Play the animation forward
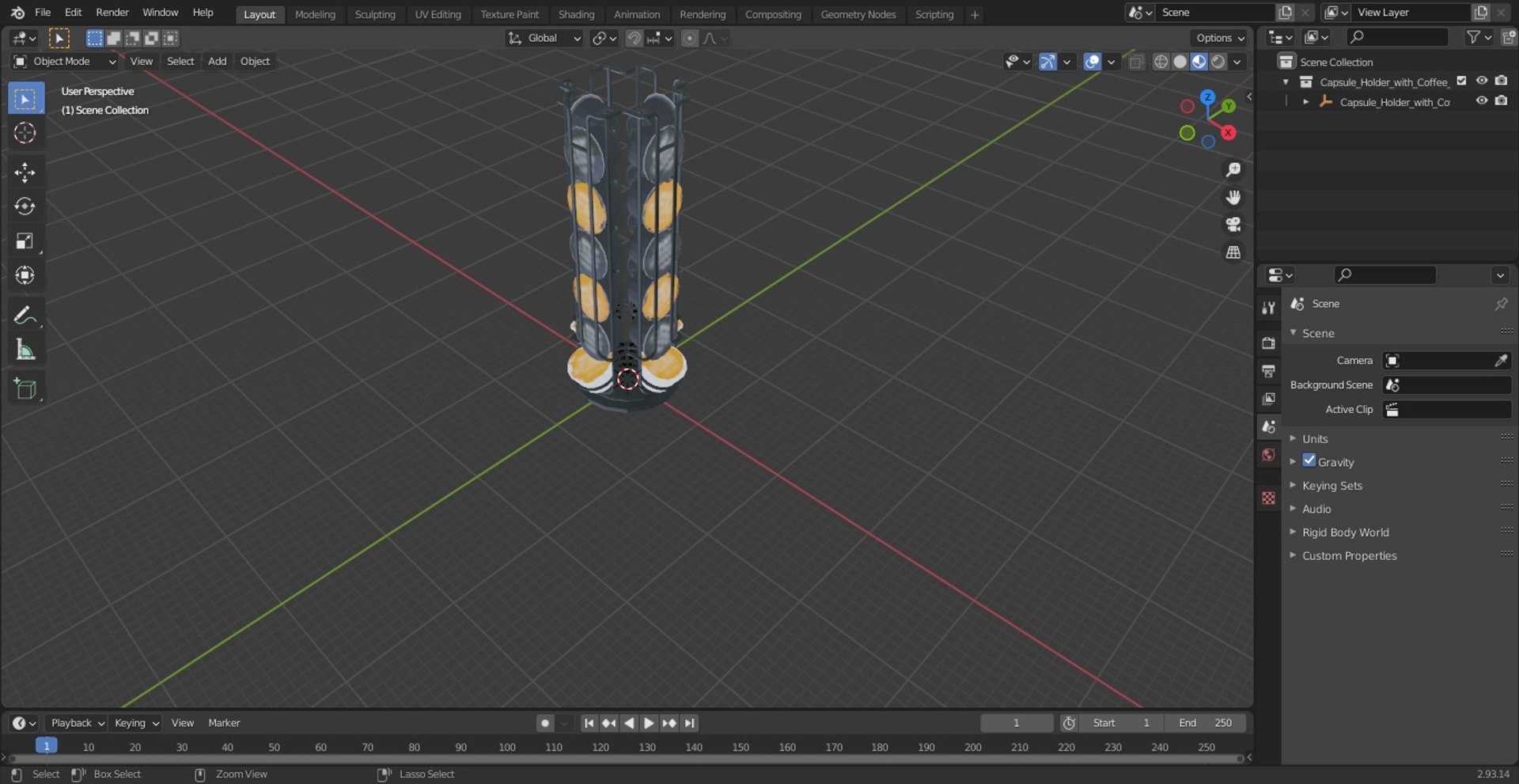Viewport: 1519px width, 784px height. click(x=649, y=723)
